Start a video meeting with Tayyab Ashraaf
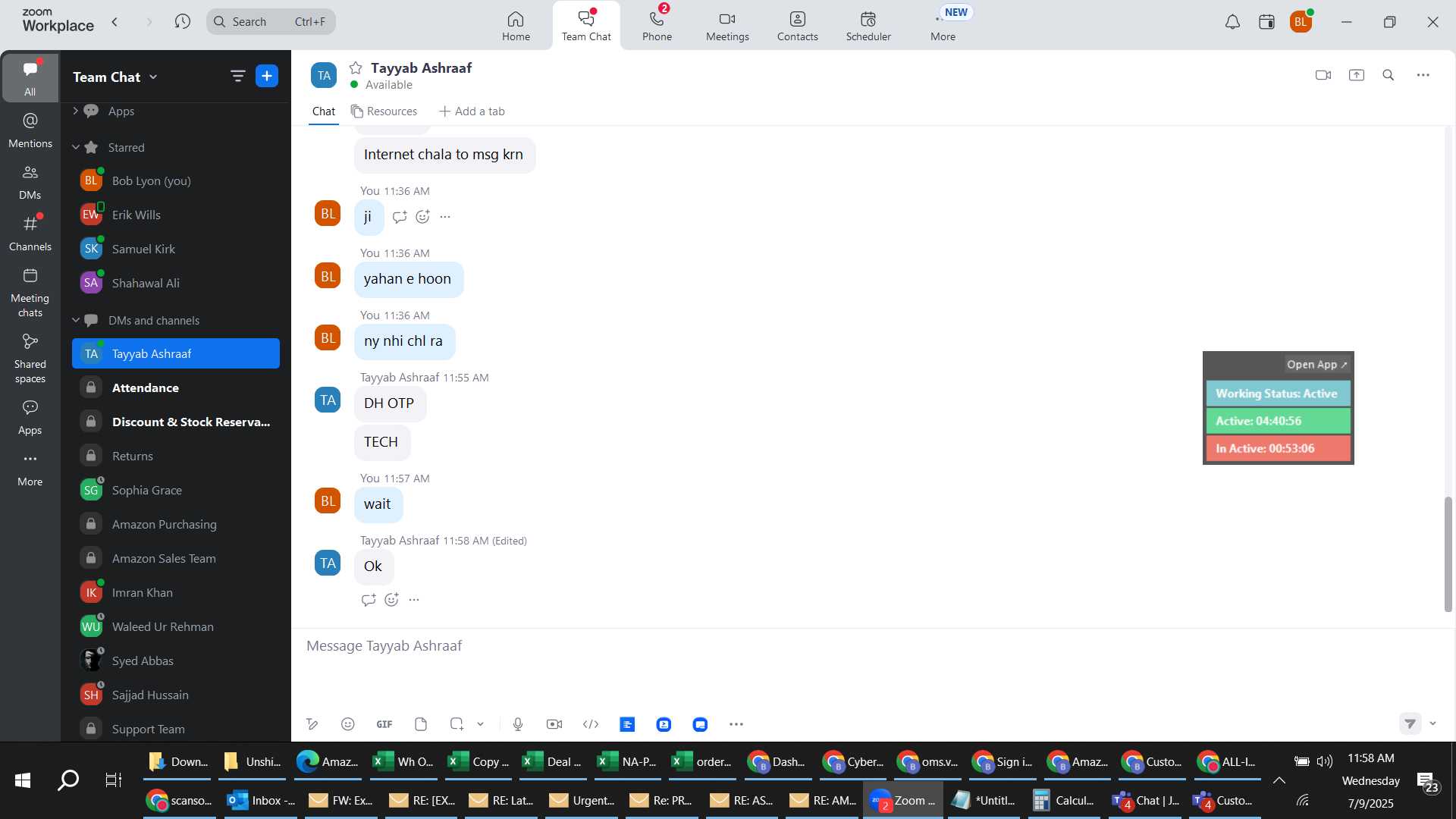The width and height of the screenshot is (1456, 819). pyautogui.click(x=1323, y=75)
